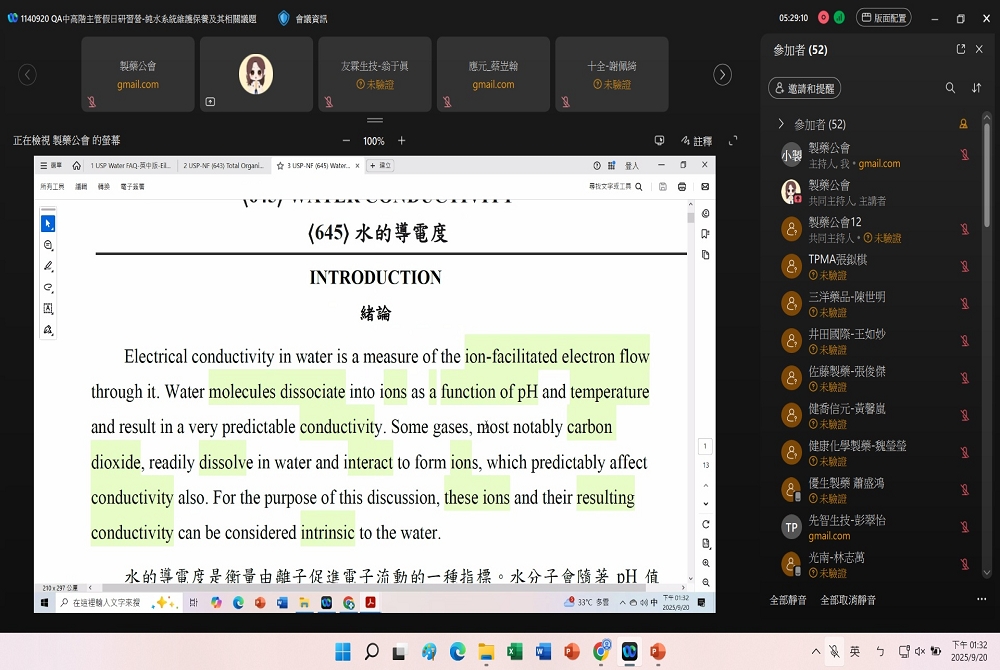Open Excel from the Windows taskbar

515,652
